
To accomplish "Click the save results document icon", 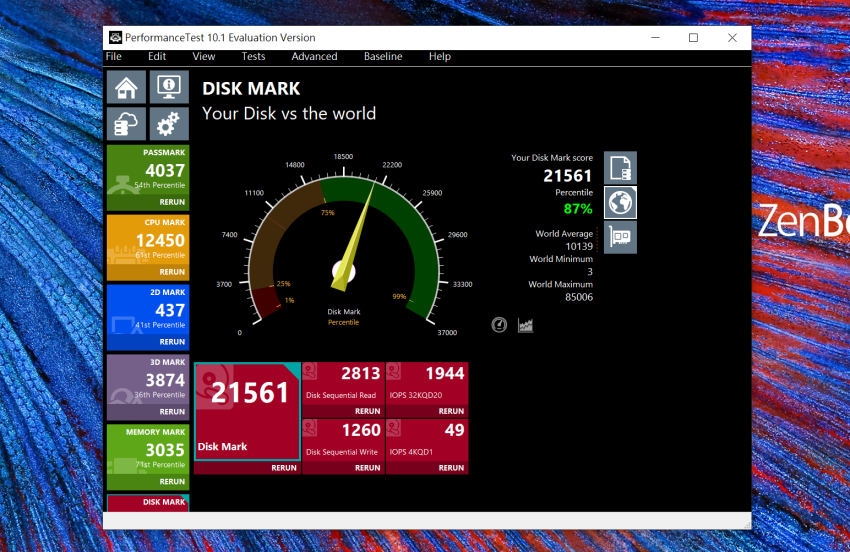I will pyautogui.click(x=620, y=168).
